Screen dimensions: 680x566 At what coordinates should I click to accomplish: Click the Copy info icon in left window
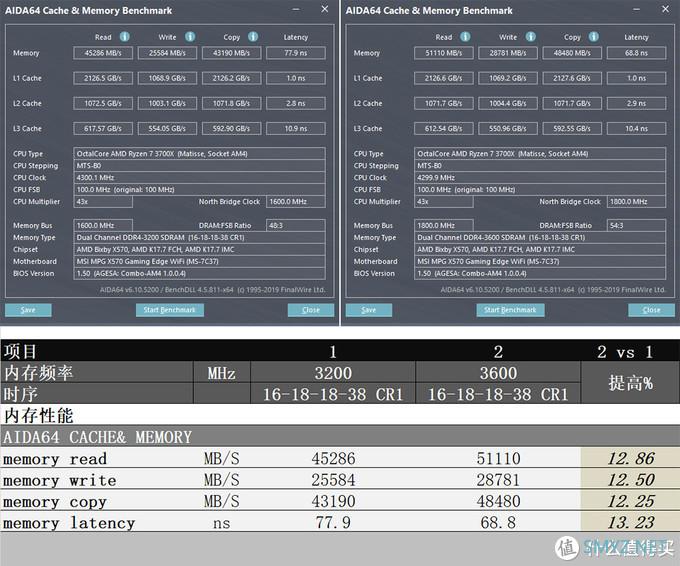pos(253,37)
